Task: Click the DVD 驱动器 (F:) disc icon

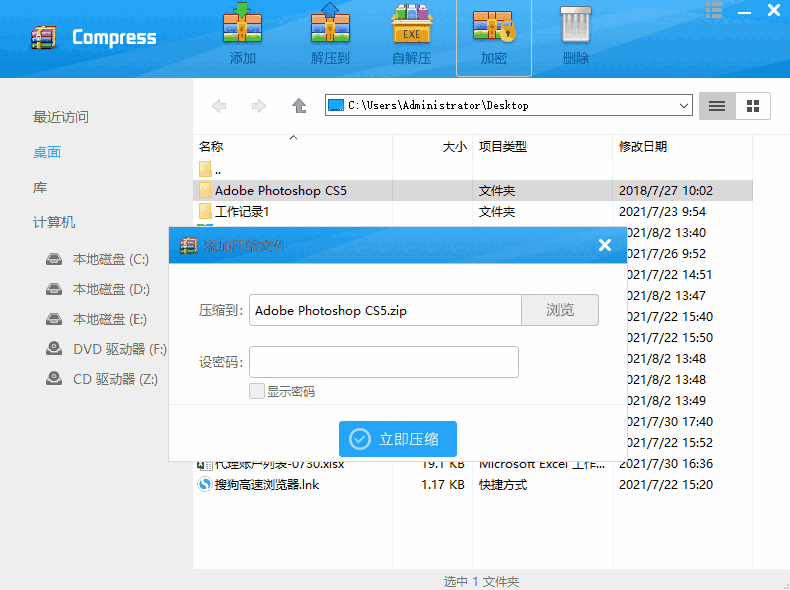Action: coord(54,349)
